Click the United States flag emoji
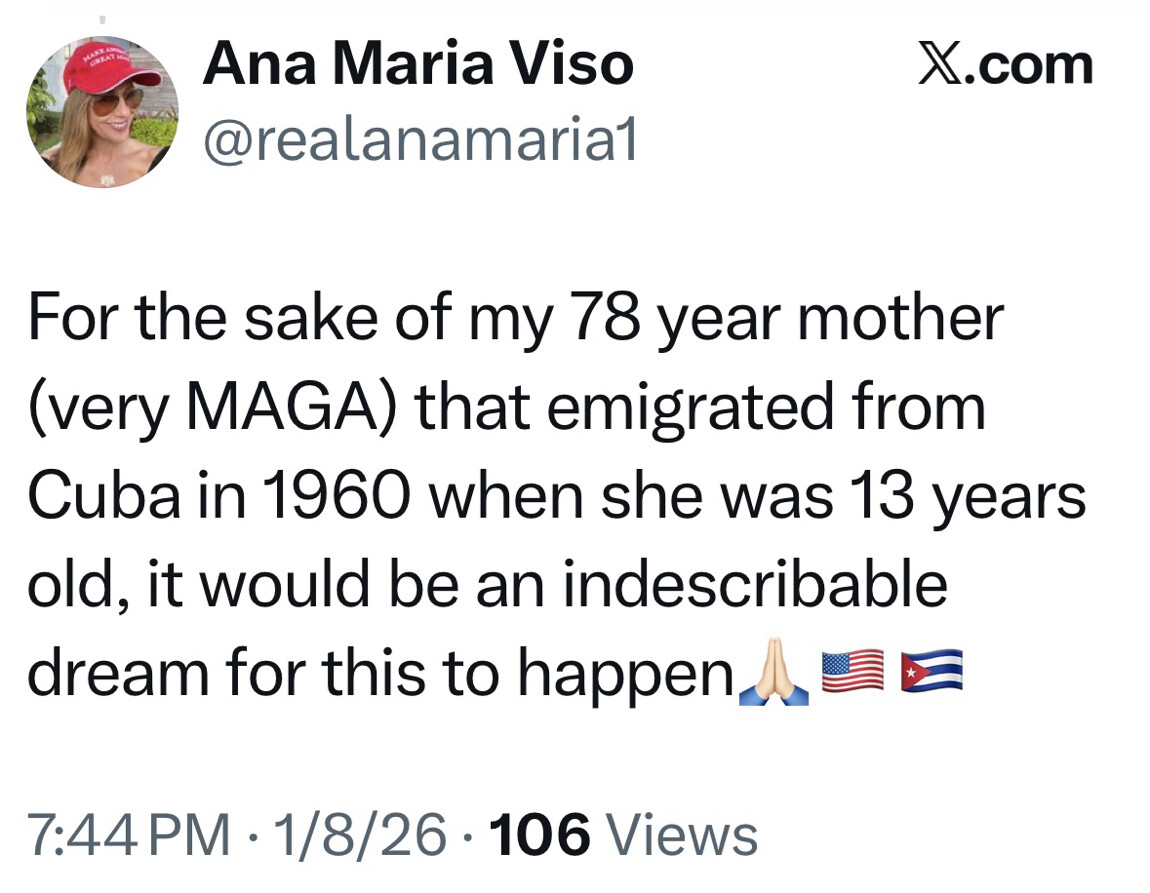 851,672
